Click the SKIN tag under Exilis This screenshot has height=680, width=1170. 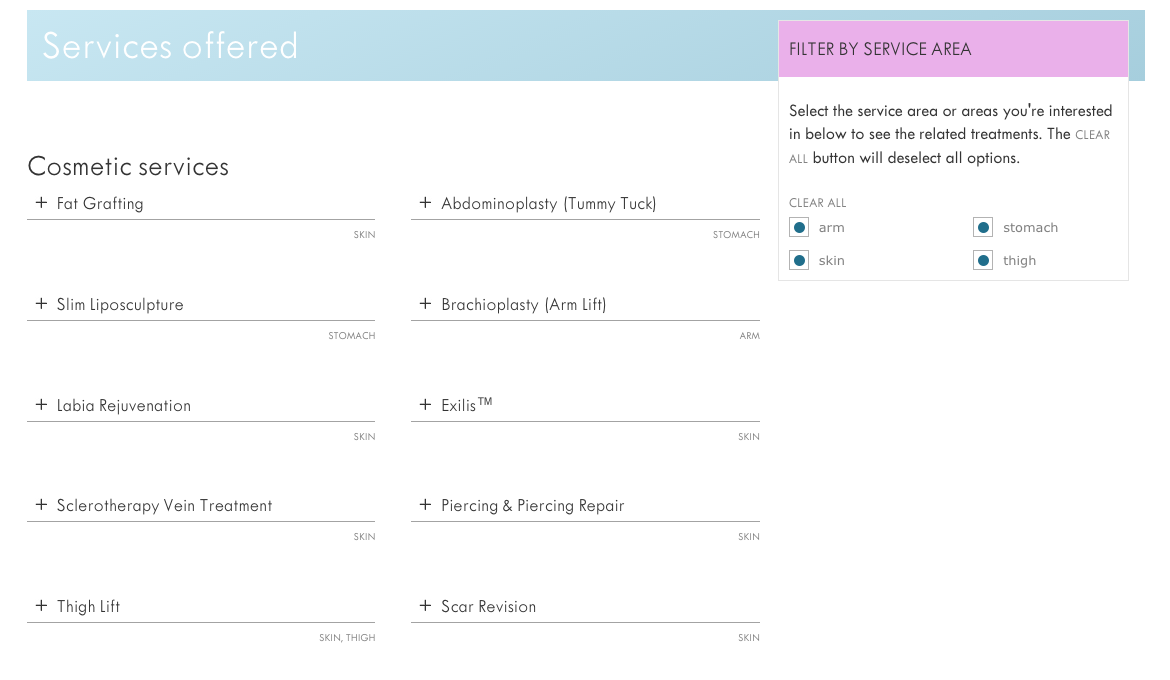point(749,437)
